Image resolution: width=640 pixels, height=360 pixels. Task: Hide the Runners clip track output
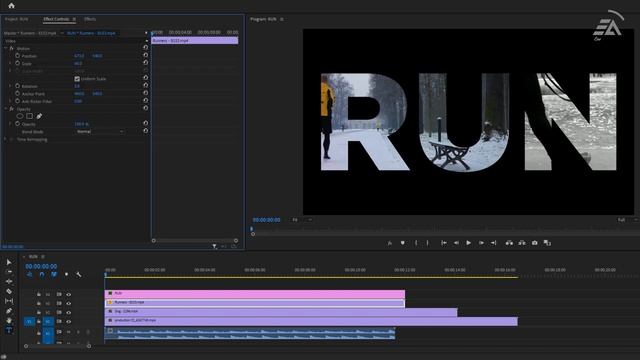[69, 303]
